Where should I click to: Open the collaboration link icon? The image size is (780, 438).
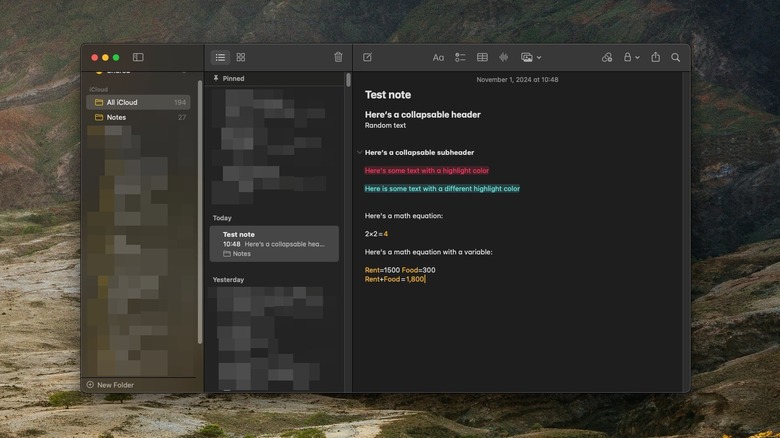607,57
